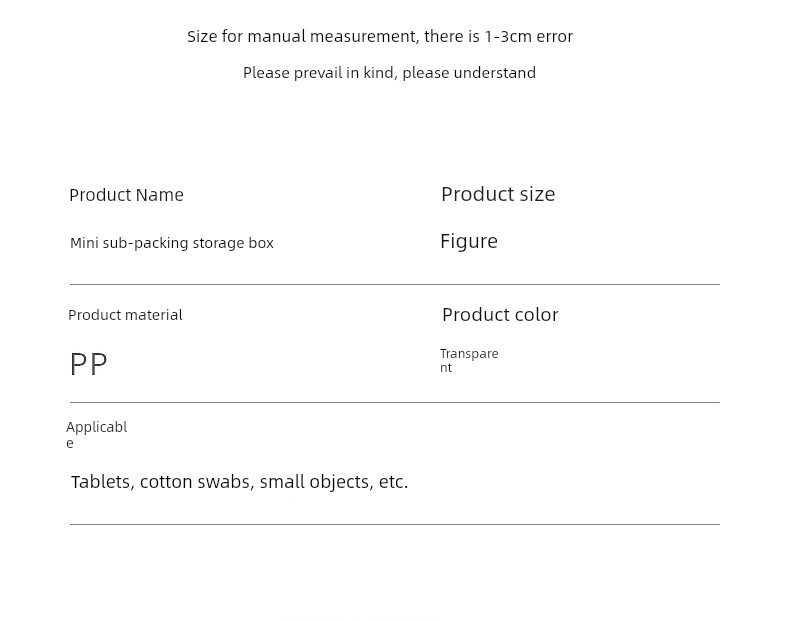Click the 'Product material' label

point(125,315)
